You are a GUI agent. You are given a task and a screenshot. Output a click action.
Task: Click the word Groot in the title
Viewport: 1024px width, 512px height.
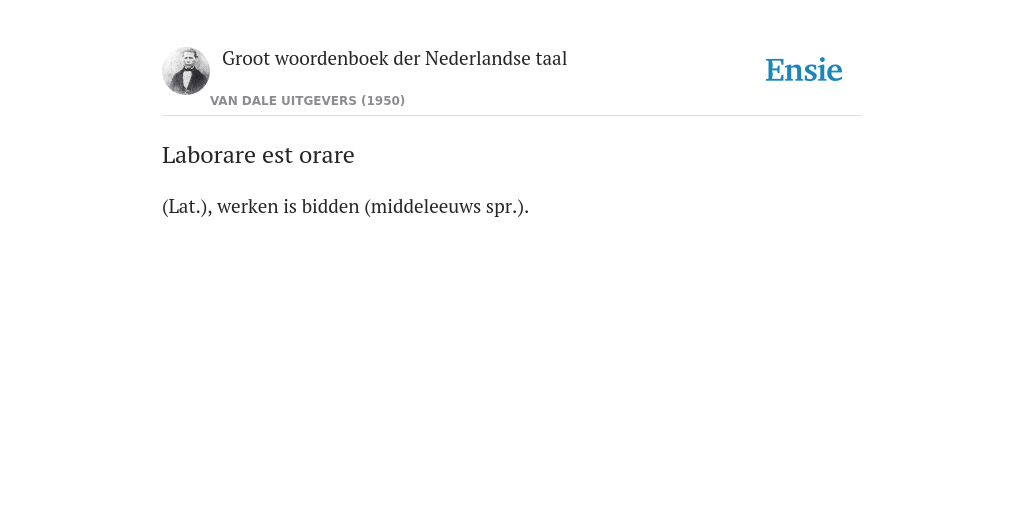tap(246, 59)
